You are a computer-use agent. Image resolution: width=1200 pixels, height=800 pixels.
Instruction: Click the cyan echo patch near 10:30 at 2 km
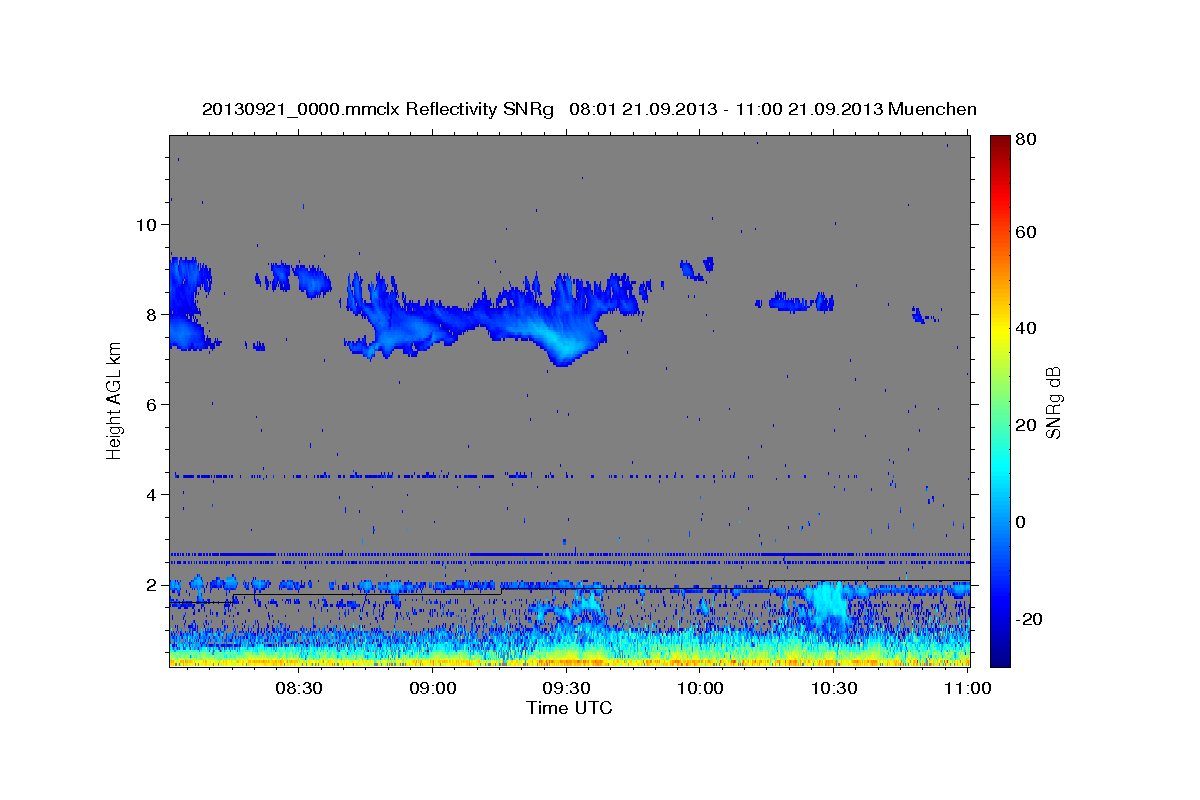(x=830, y=603)
